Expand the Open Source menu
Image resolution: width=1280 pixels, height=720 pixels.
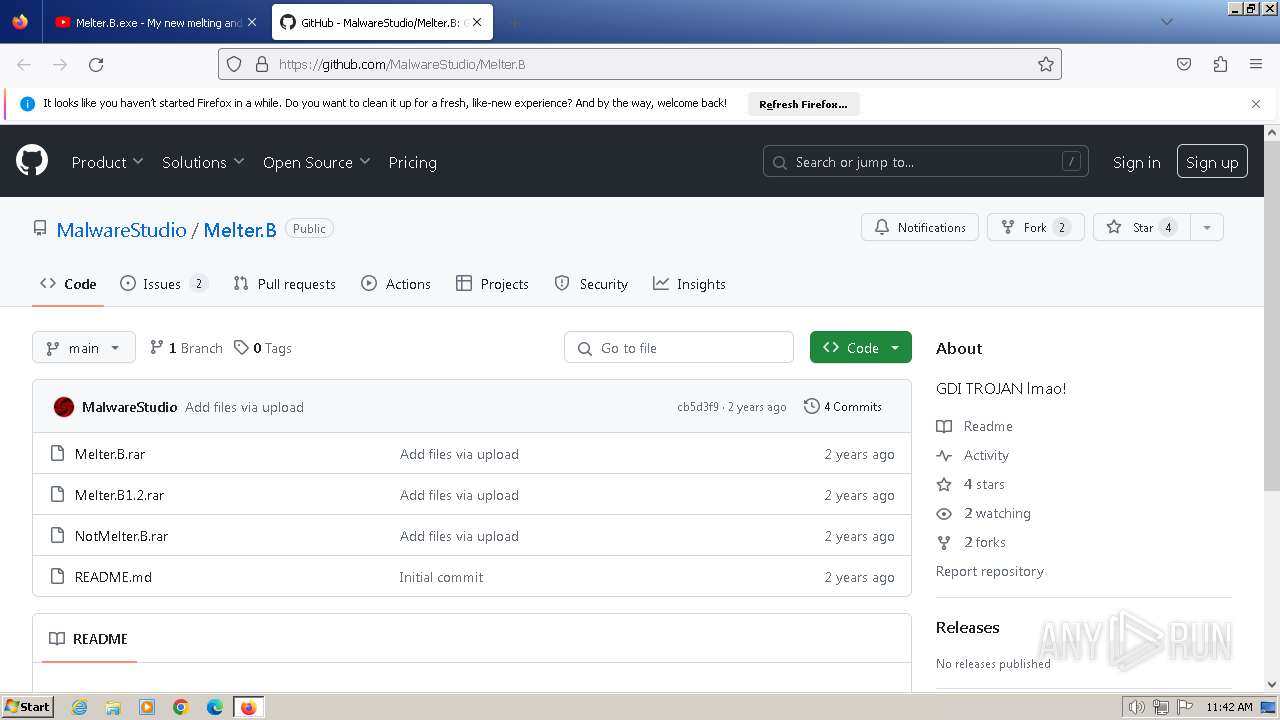point(316,162)
